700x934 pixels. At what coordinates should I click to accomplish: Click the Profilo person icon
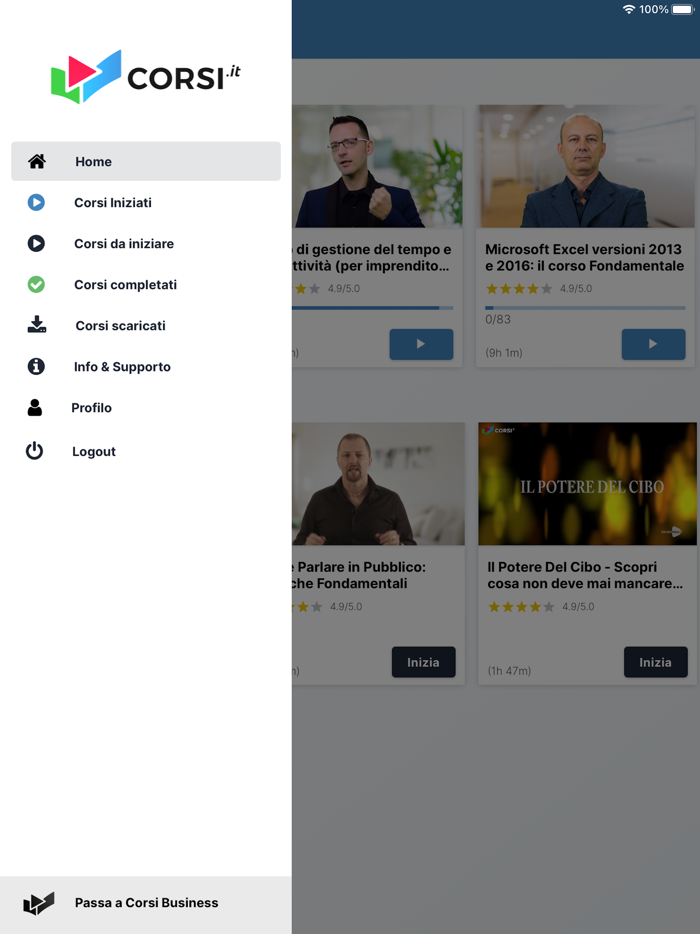35,407
